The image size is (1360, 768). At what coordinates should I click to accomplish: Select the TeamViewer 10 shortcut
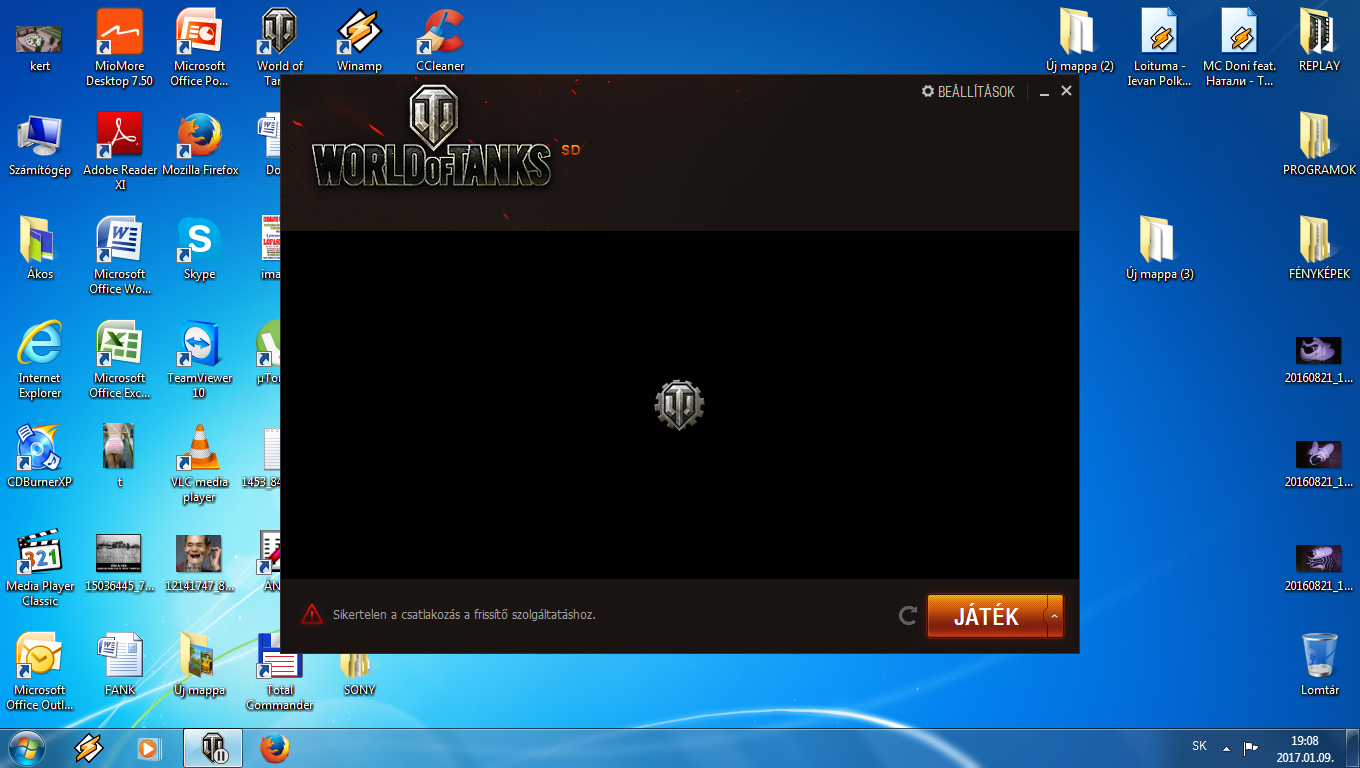[199, 360]
